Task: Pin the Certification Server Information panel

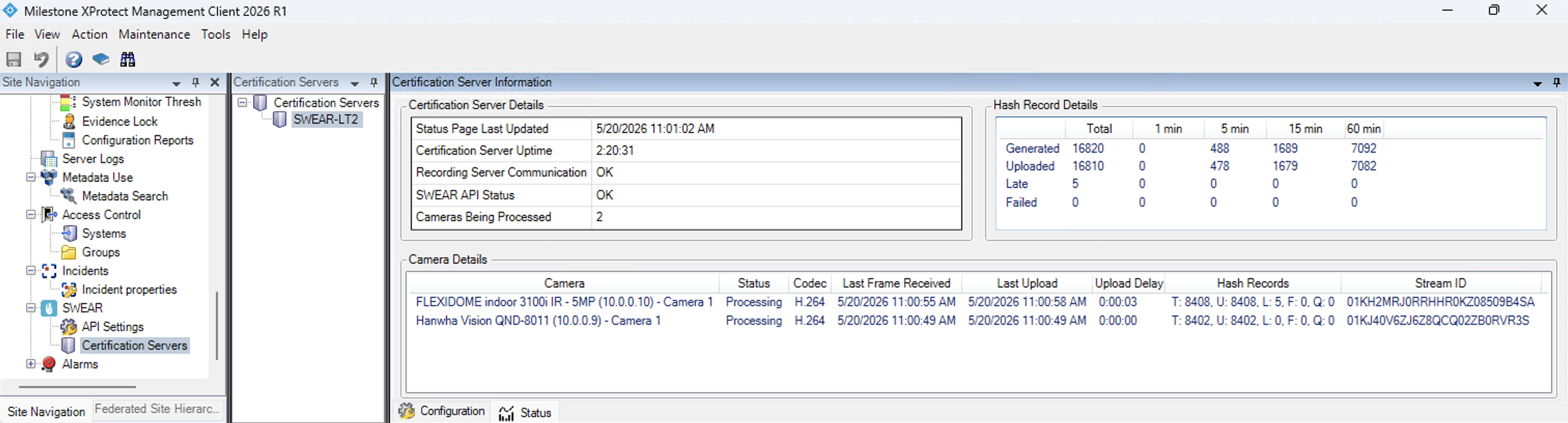Action: pyautogui.click(x=1557, y=83)
